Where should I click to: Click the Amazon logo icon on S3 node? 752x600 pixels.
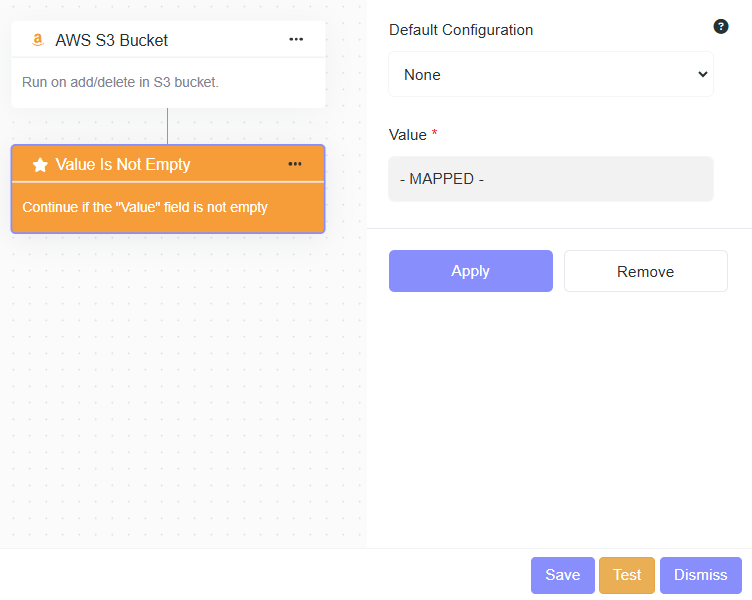pos(38,41)
